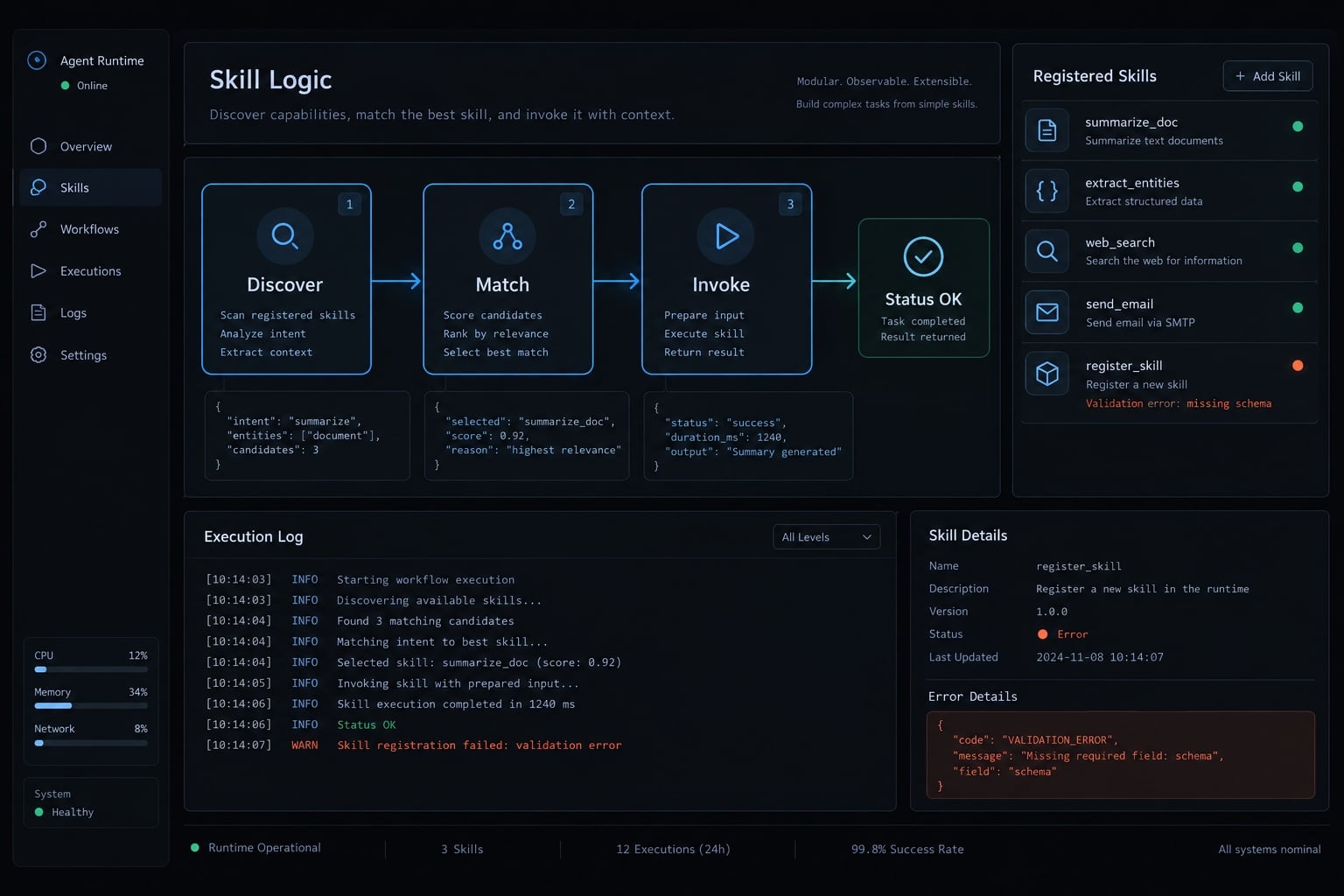The image size is (1344, 896).
Task: Select the send_email skill row
Action: pyautogui.click(x=1169, y=312)
